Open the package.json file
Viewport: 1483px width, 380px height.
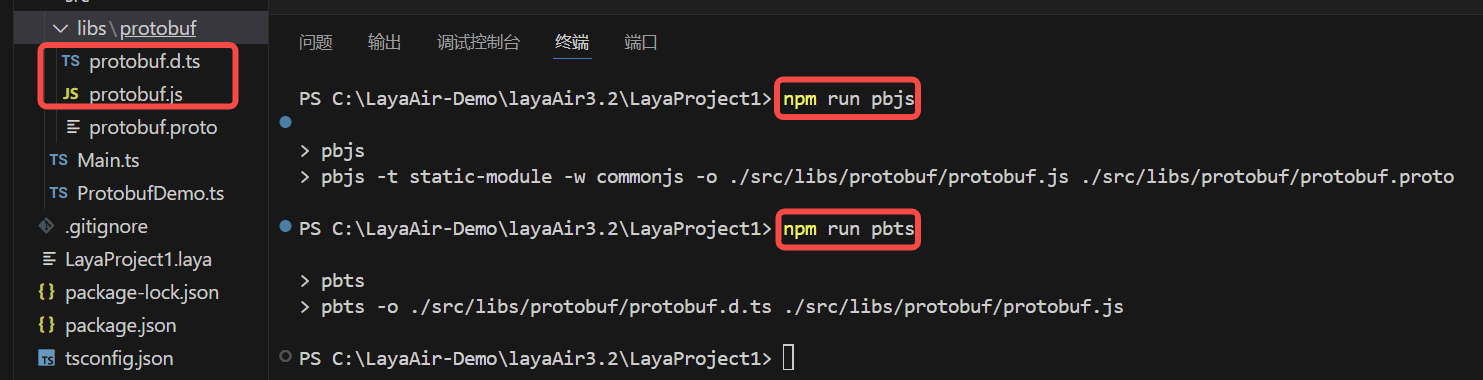(120, 325)
